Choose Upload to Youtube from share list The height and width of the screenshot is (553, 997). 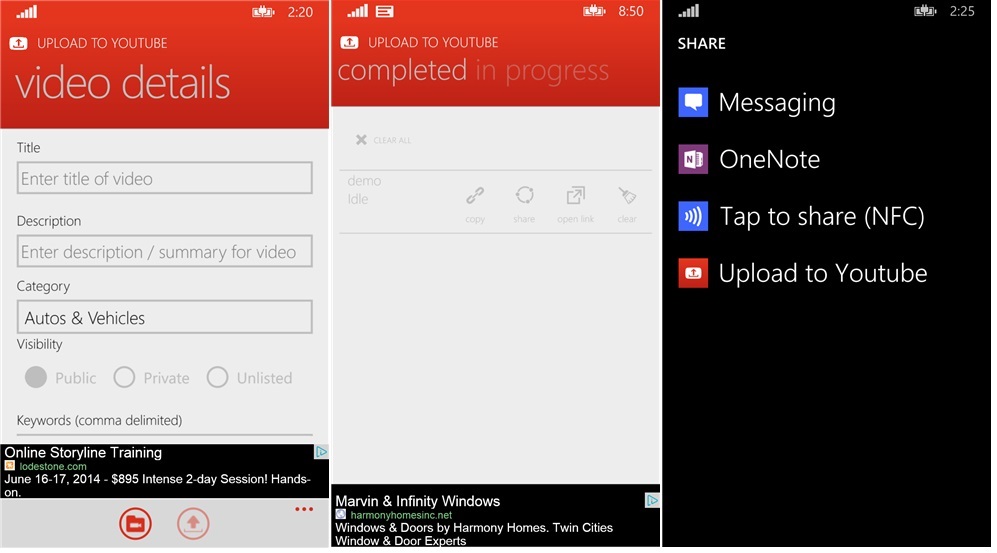pos(822,274)
